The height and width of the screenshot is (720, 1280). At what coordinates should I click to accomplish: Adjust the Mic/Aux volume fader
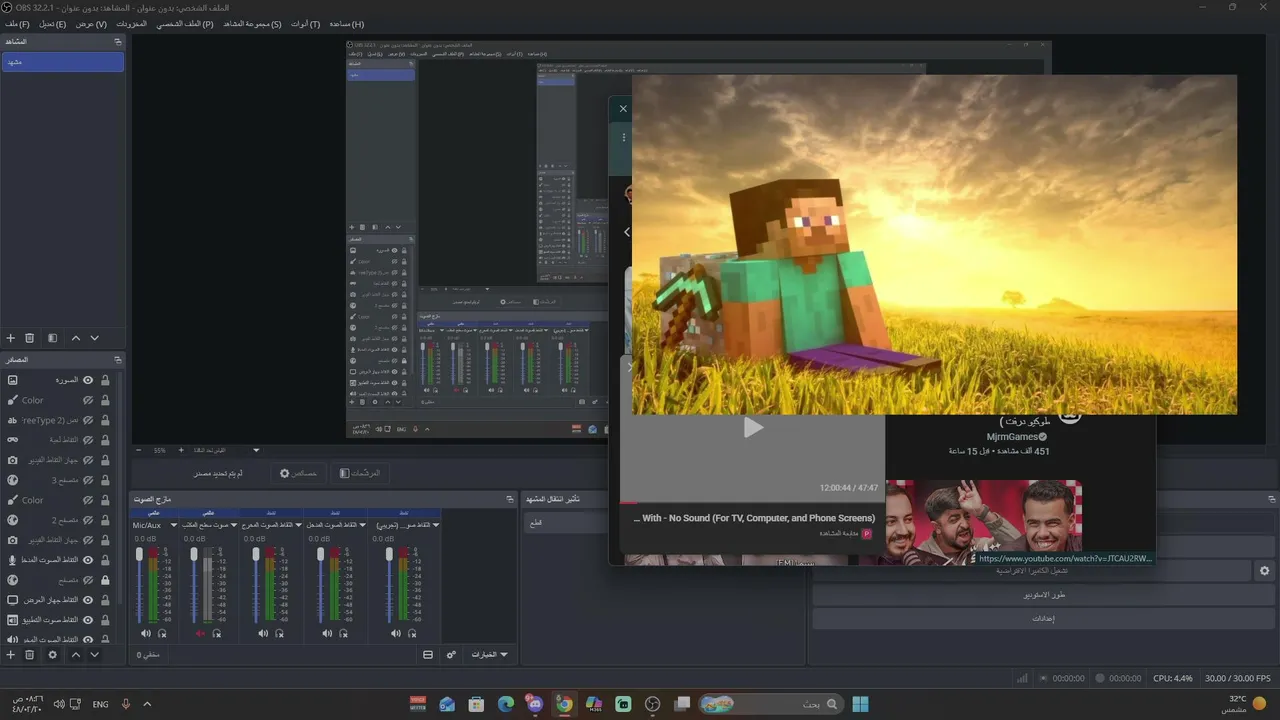coord(139,555)
